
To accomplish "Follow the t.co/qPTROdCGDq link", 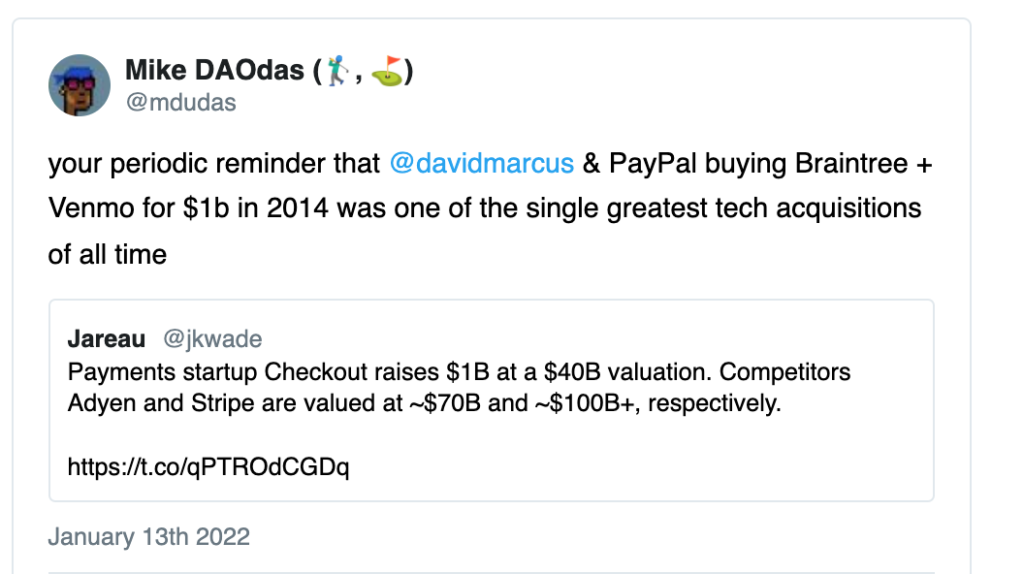I will click(208, 467).
